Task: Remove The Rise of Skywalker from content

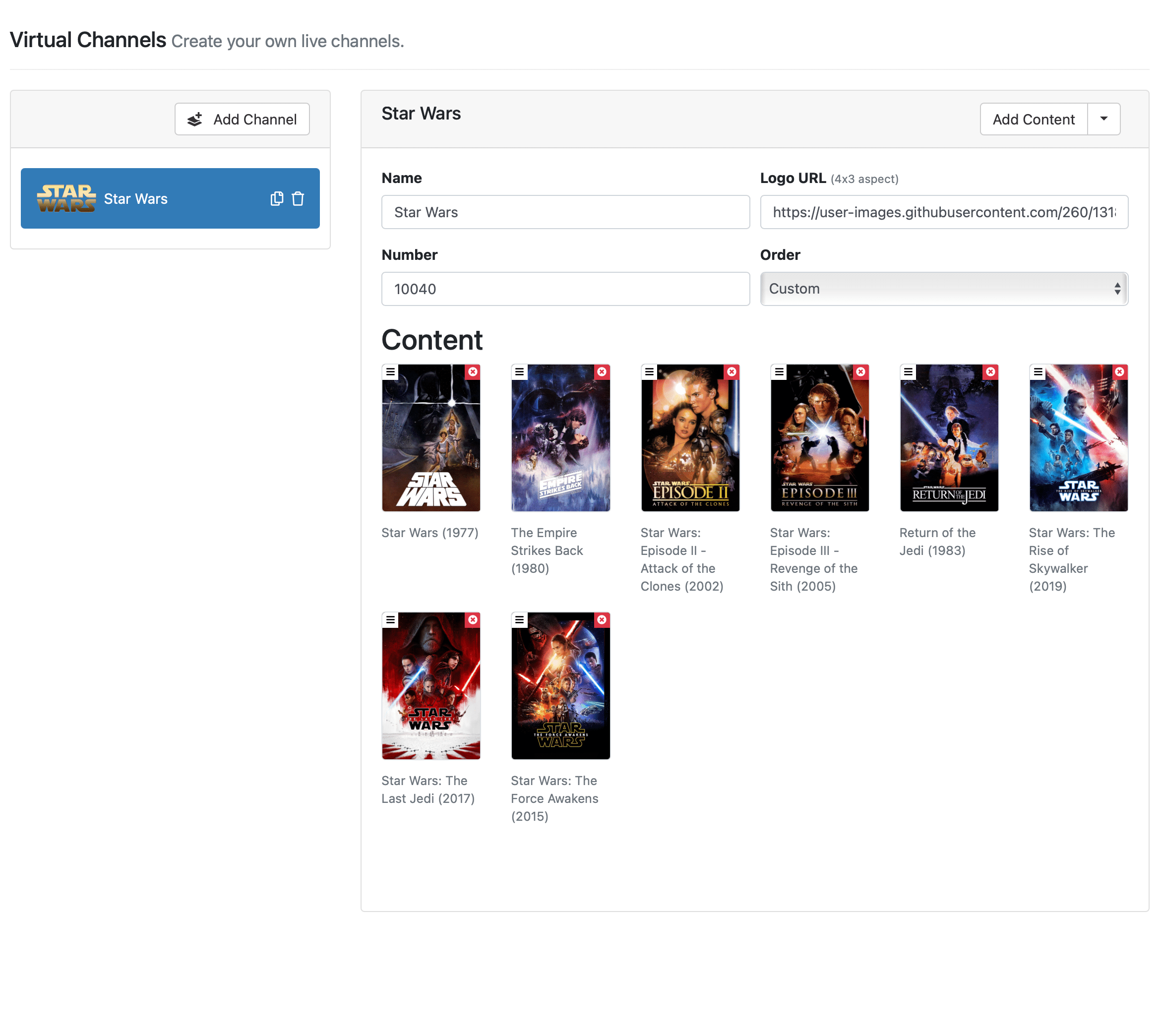Action: pos(1120,372)
